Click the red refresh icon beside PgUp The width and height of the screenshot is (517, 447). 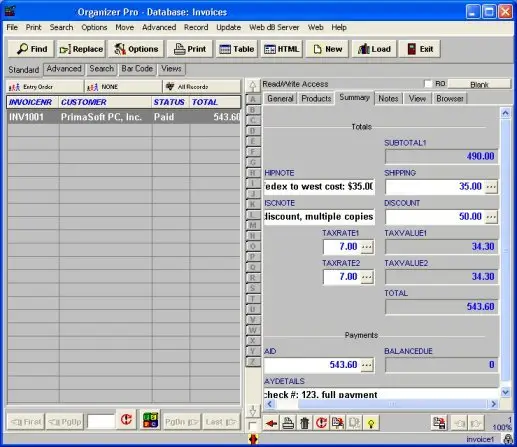[x=126, y=420]
